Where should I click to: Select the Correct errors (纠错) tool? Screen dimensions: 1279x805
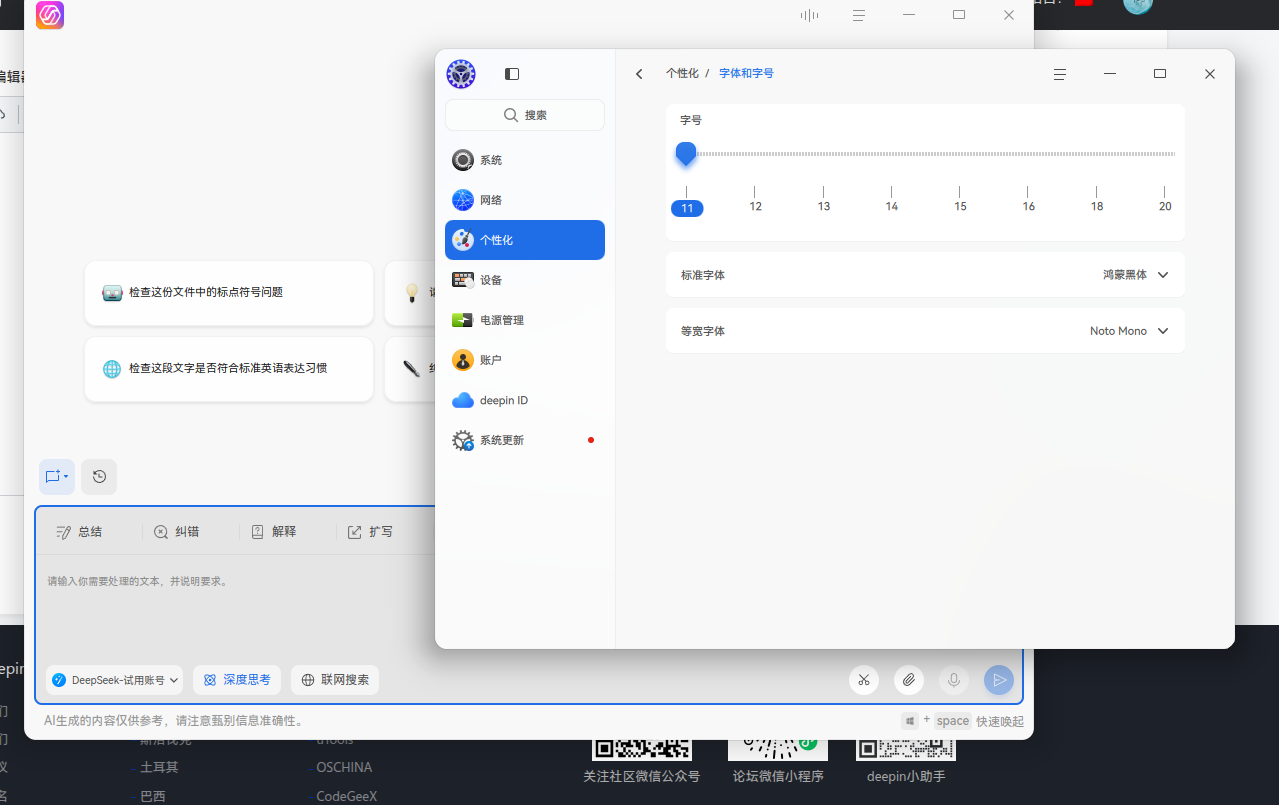click(x=176, y=532)
